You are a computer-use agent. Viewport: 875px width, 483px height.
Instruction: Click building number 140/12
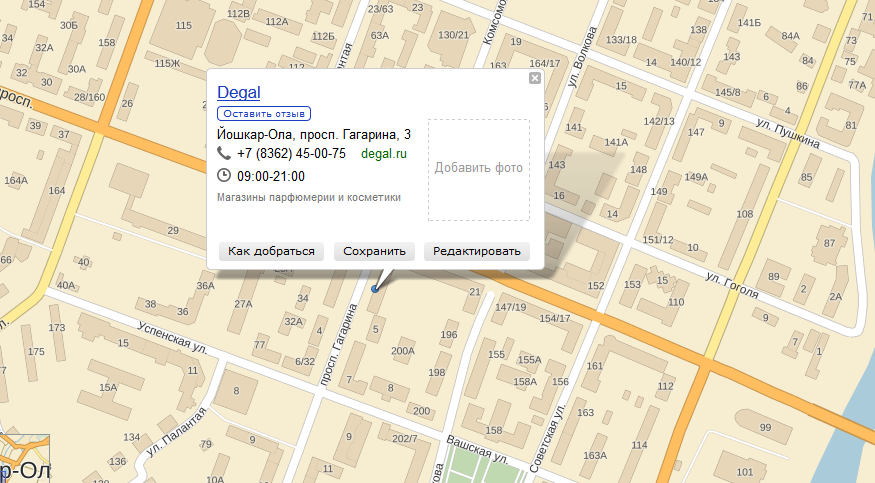[686, 62]
